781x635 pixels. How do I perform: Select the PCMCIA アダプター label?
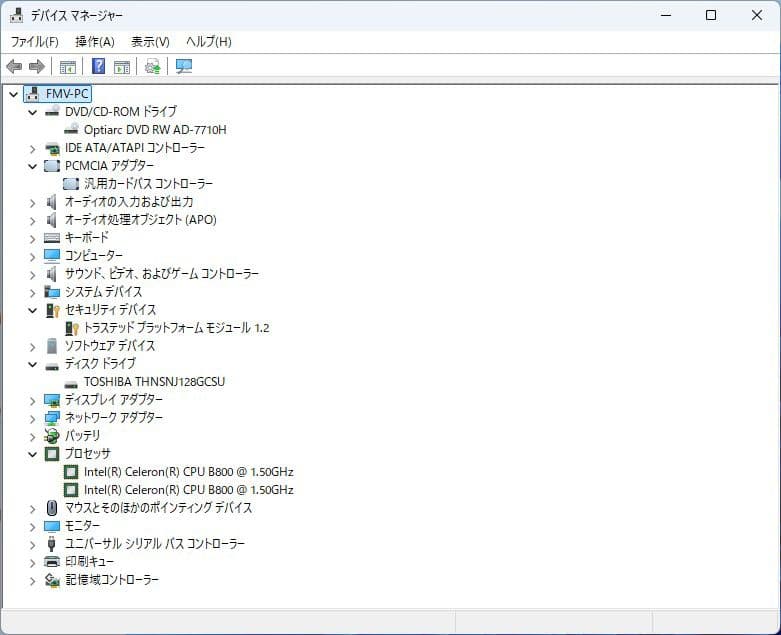click(110, 166)
